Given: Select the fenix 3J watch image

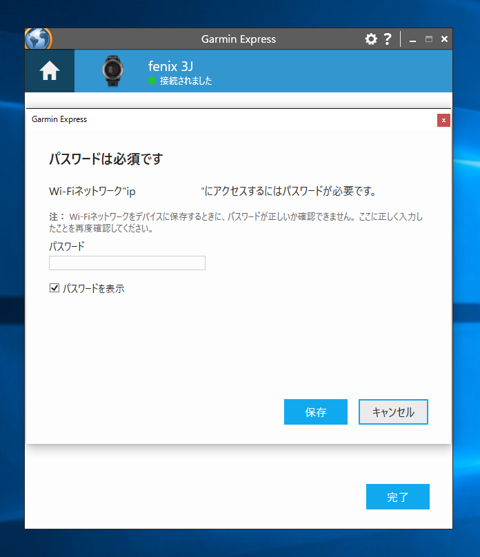Looking at the screenshot, I should (113, 71).
